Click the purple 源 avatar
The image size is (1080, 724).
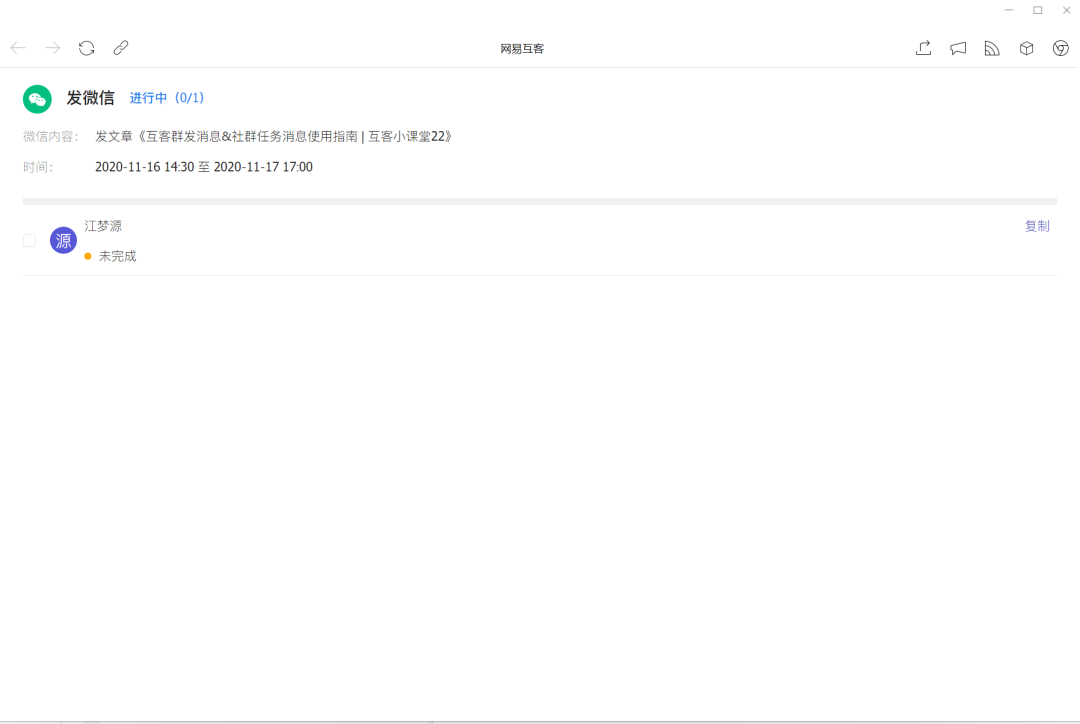63,240
